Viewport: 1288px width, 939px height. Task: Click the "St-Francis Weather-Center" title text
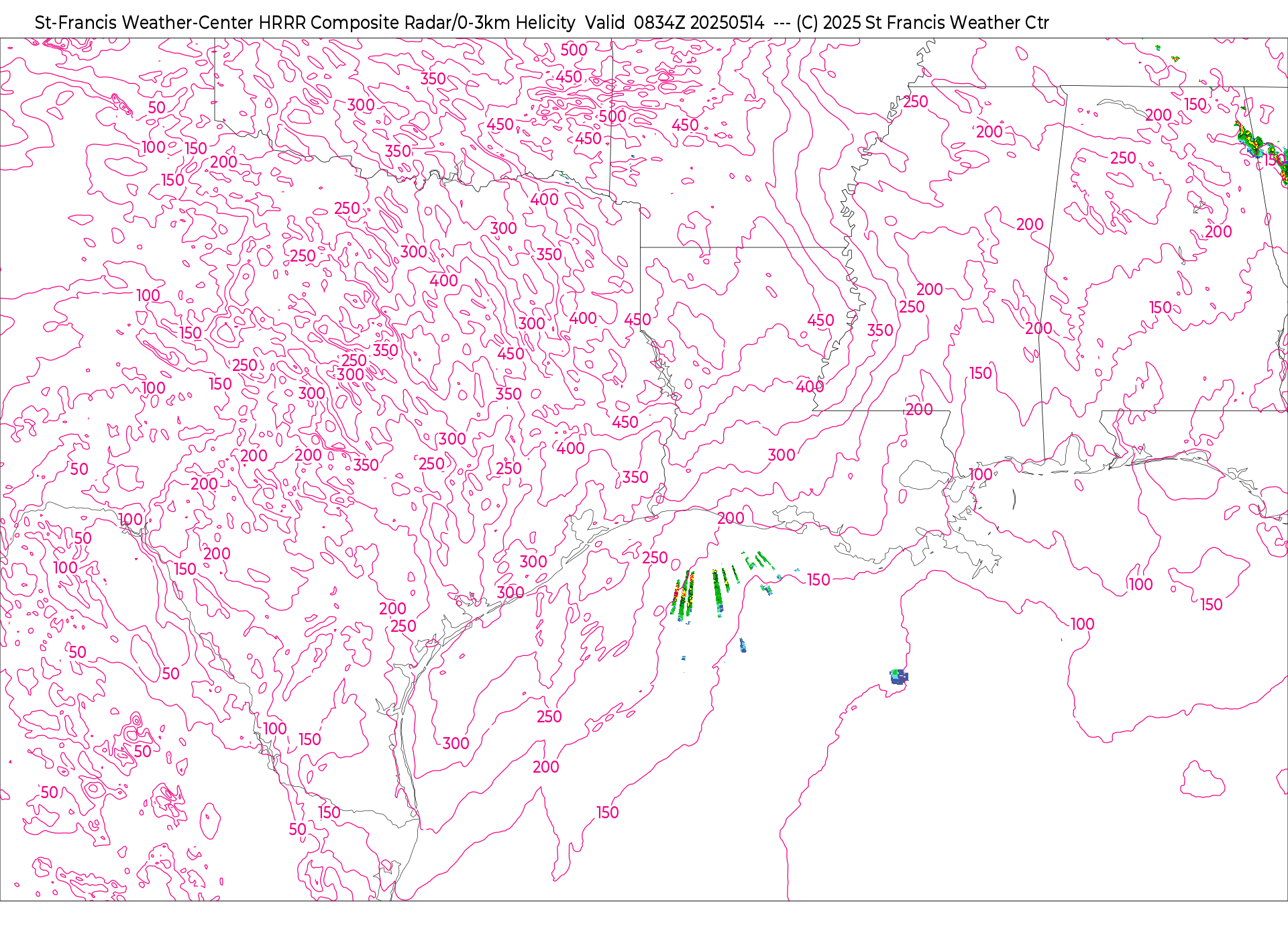pos(144,23)
